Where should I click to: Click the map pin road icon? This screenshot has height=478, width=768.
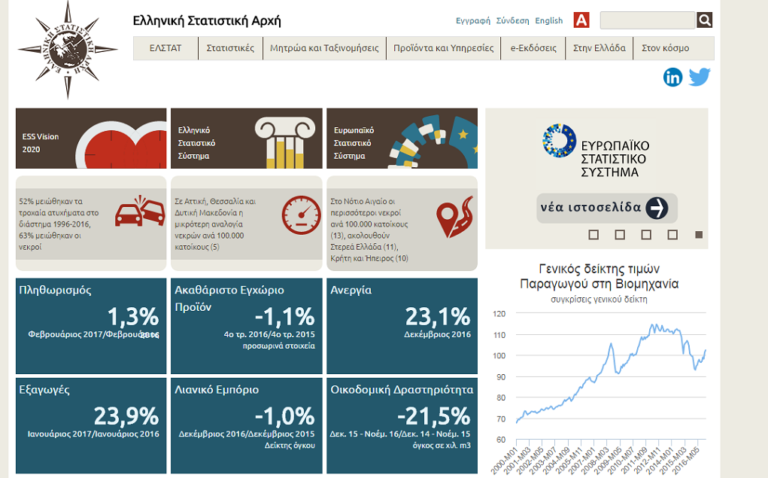tap(455, 217)
